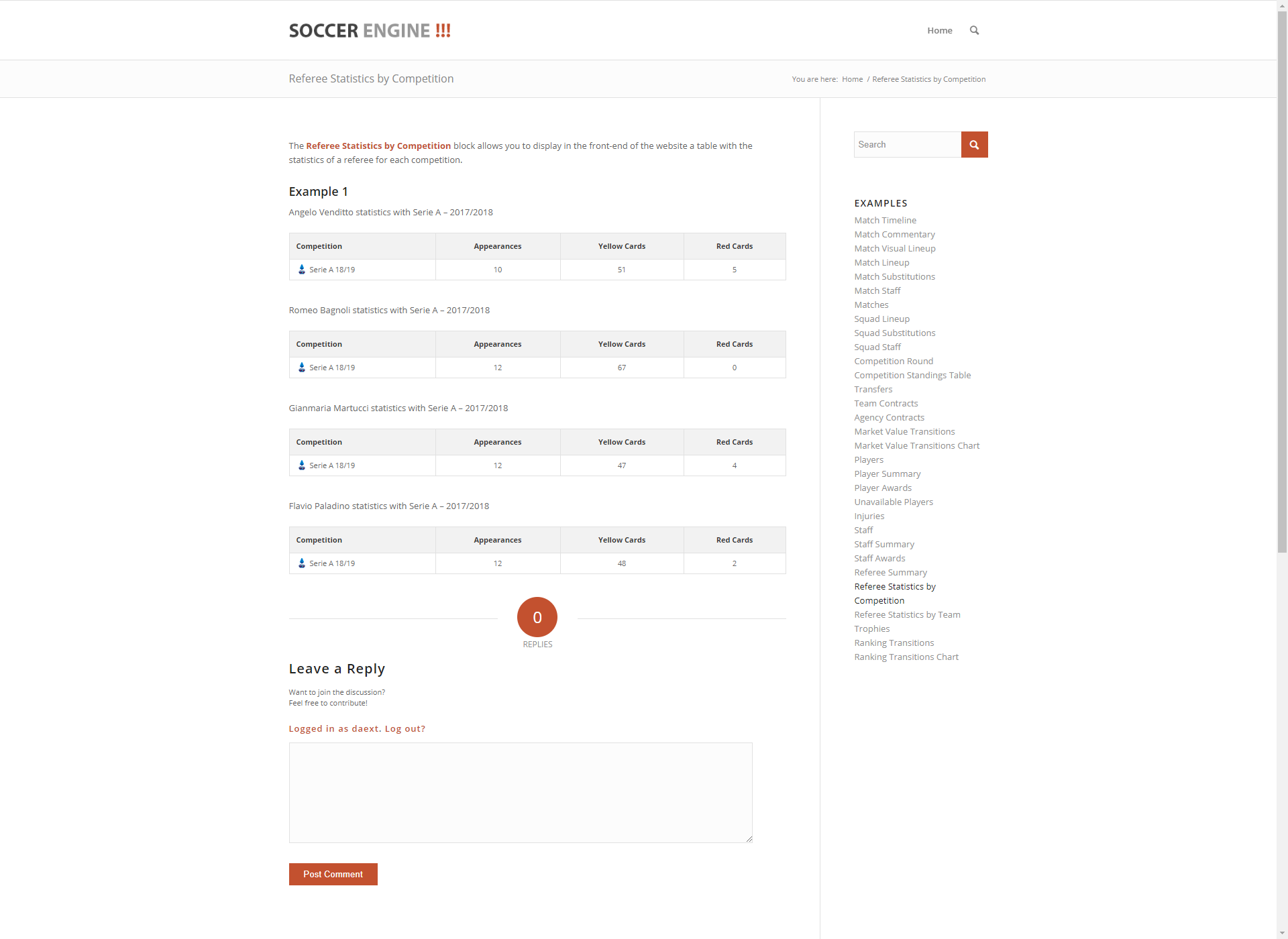
Task: Click the Post Comment button
Action: pos(333,874)
